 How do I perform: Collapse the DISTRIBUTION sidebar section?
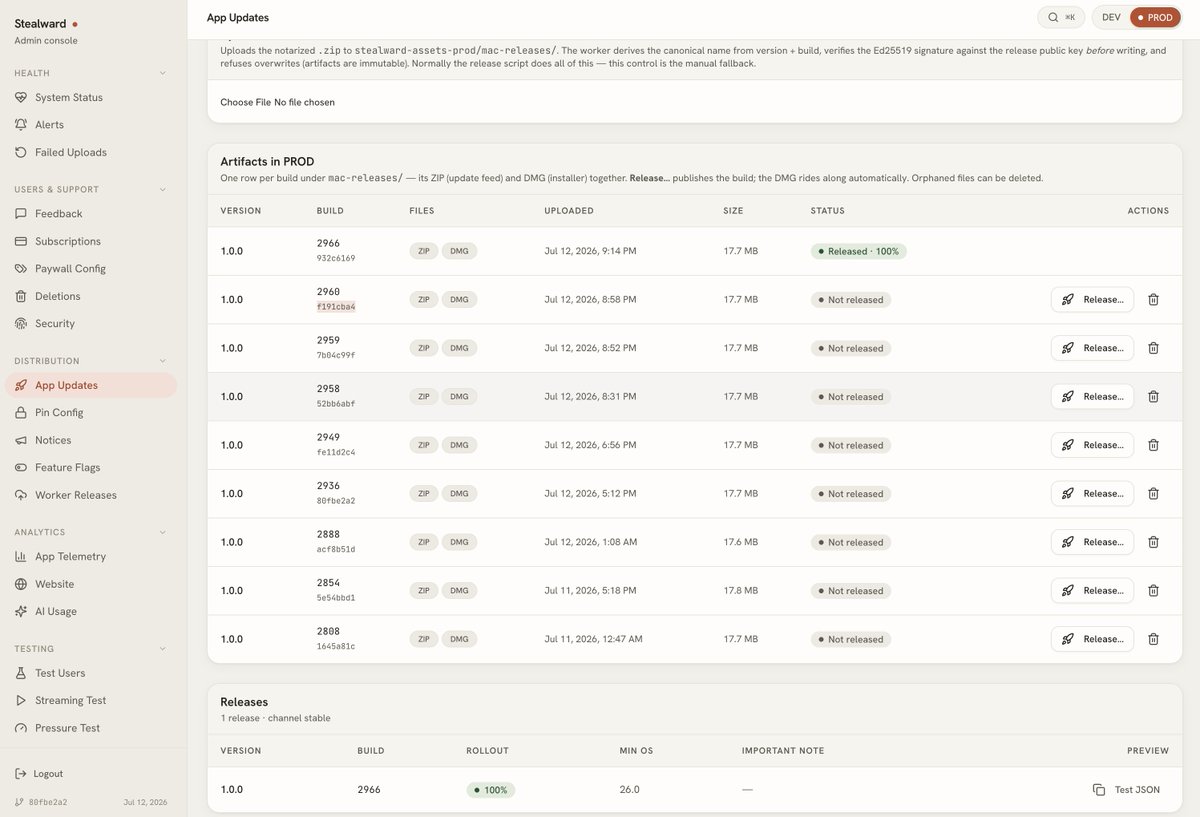(163, 361)
